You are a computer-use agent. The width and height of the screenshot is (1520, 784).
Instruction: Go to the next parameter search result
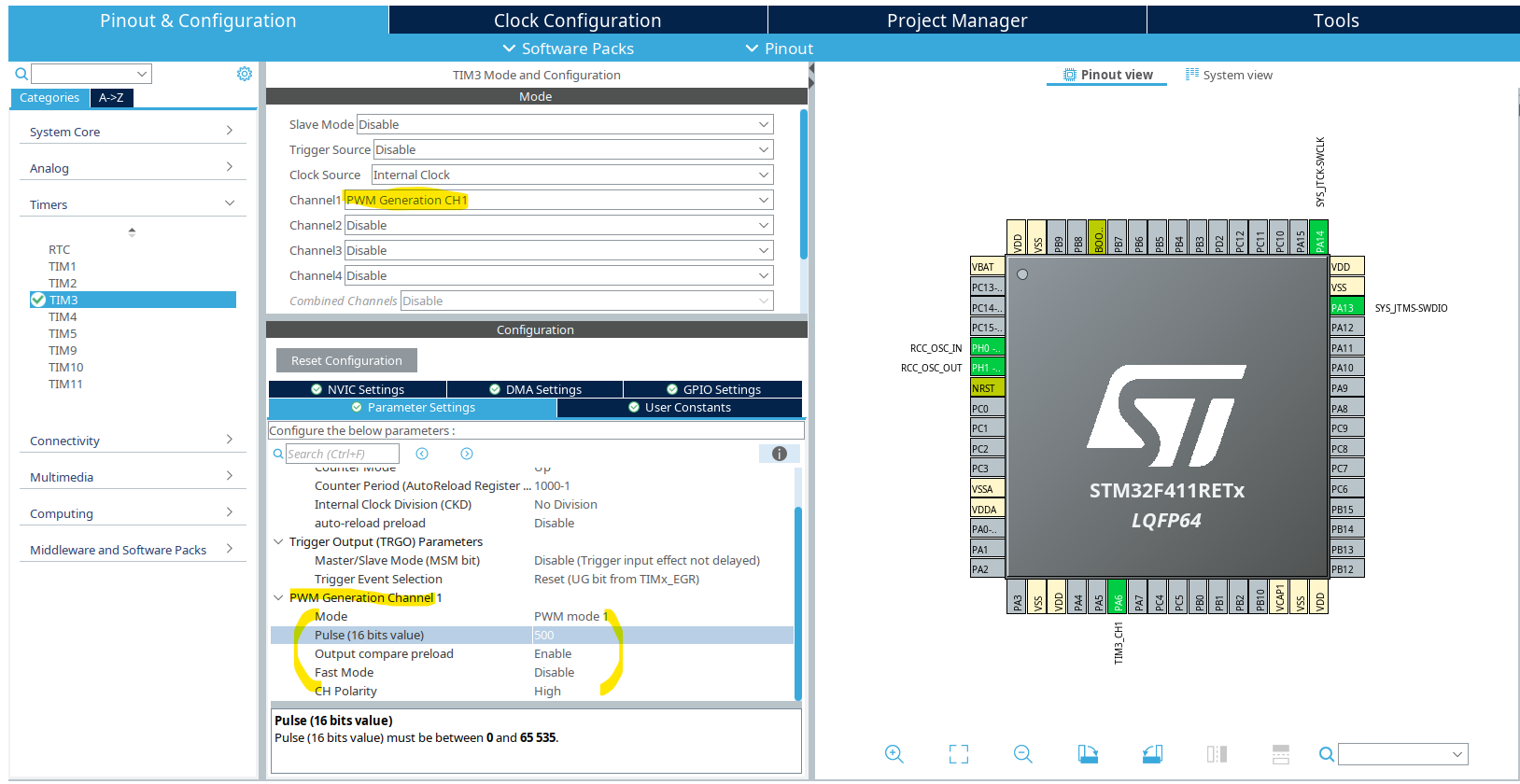click(467, 454)
